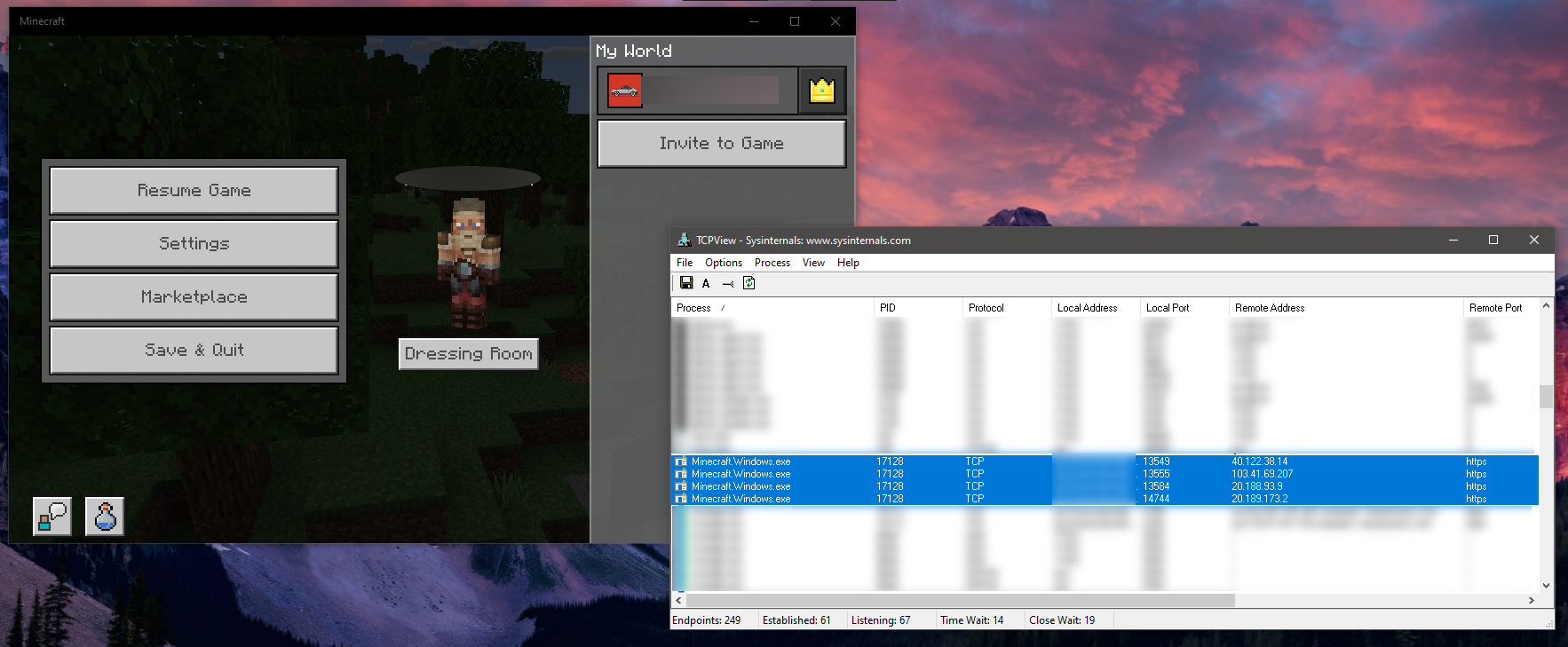Click the Minecraft player character skin preview

coord(468,264)
